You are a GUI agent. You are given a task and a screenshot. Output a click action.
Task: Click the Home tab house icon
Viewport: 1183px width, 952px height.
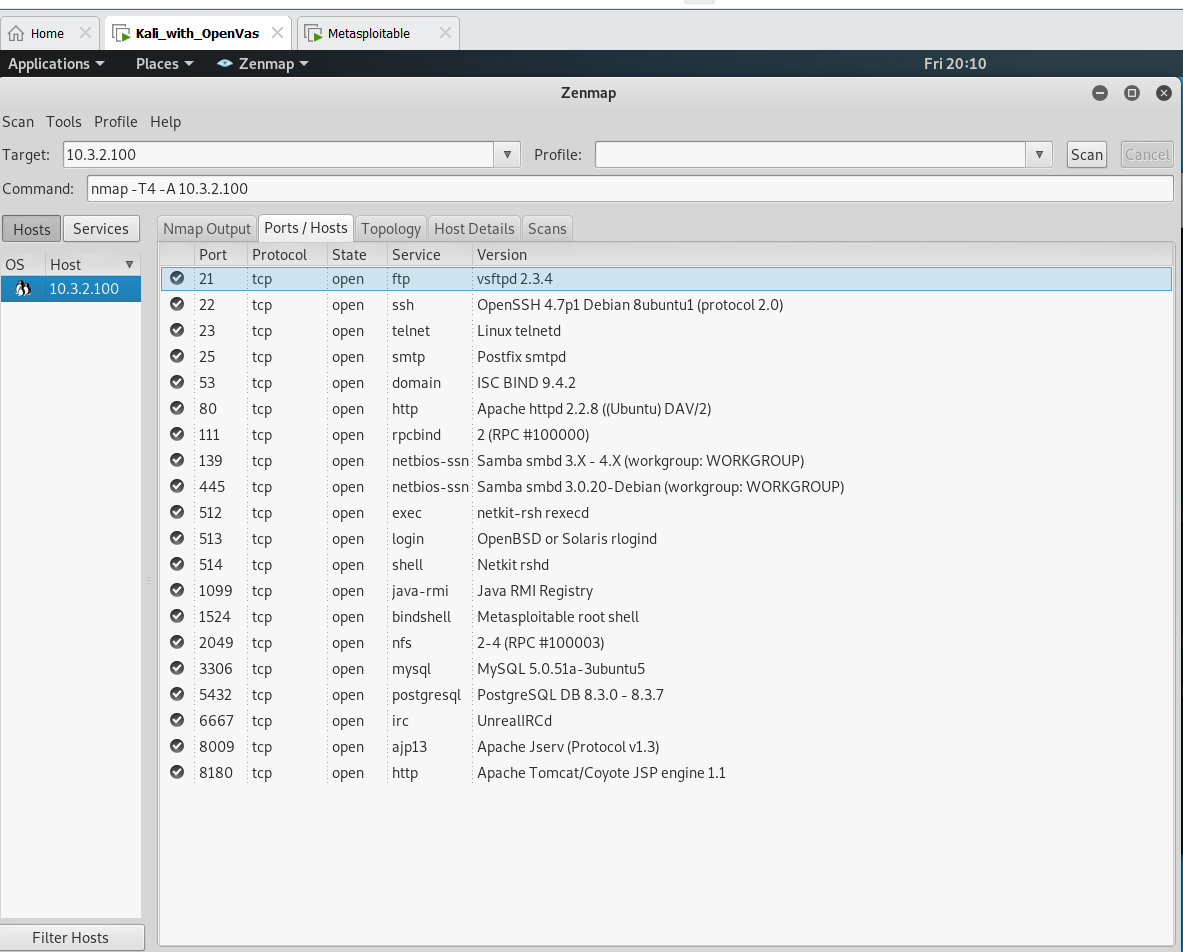pos(16,33)
